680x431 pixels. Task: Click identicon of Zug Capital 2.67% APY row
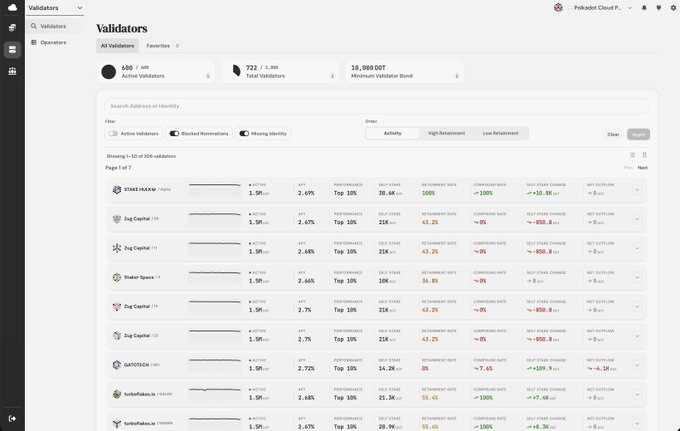pyautogui.click(x=117, y=219)
